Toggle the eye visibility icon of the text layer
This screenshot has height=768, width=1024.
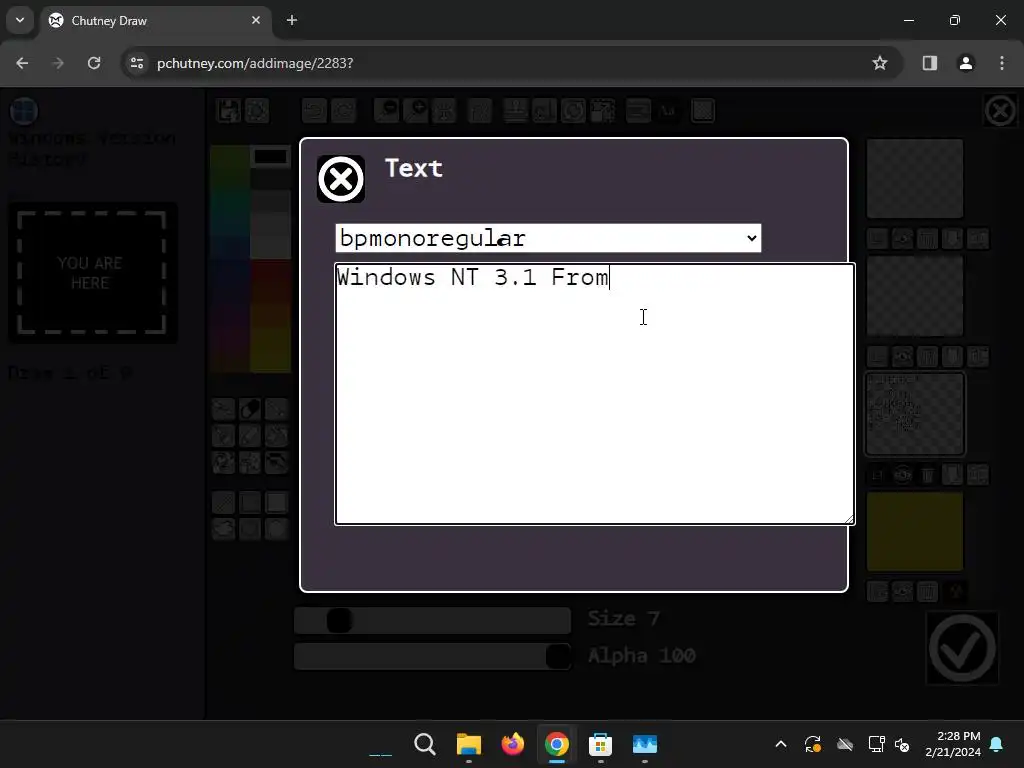point(903,475)
